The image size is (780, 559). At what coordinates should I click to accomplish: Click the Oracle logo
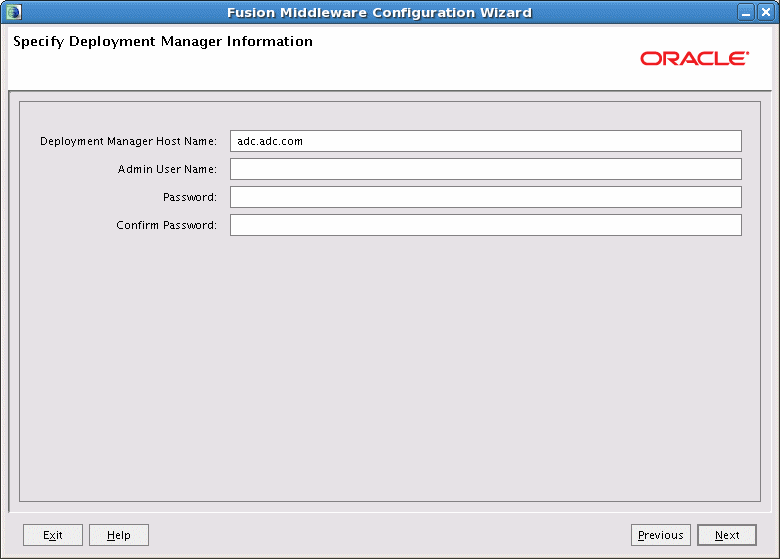[x=694, y=58]
